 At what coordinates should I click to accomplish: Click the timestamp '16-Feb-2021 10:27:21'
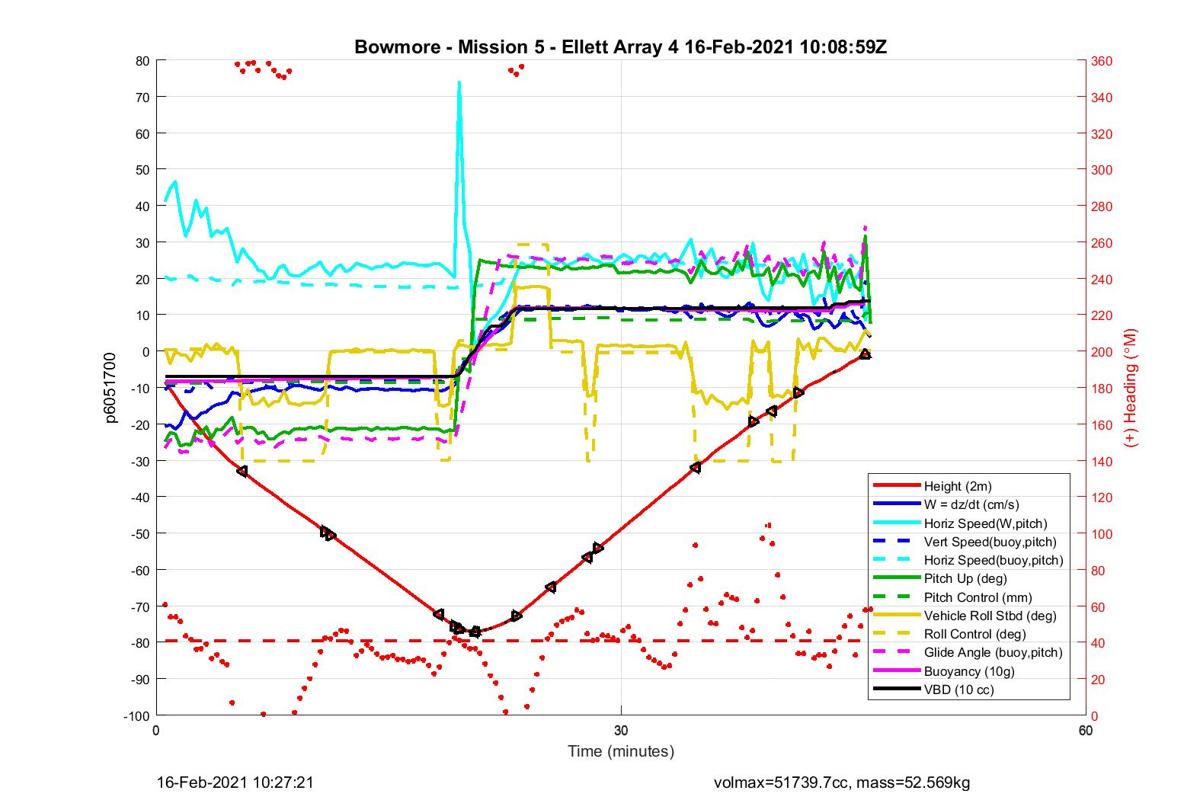pos(237,783)
